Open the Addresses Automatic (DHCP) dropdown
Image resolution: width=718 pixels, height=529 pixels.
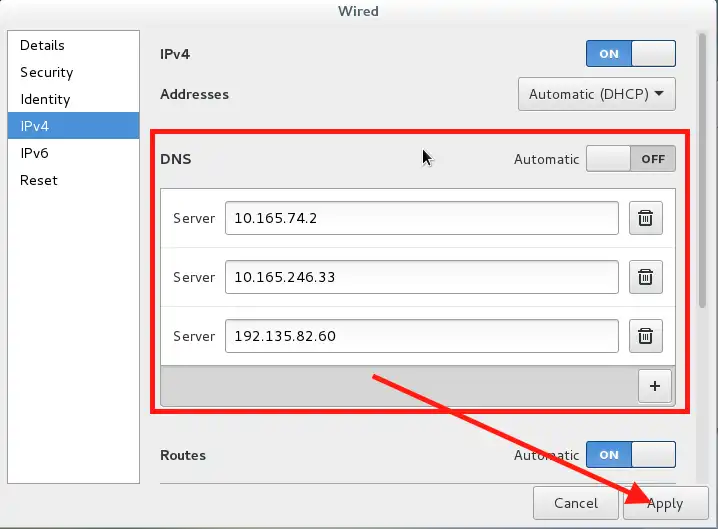597,94
